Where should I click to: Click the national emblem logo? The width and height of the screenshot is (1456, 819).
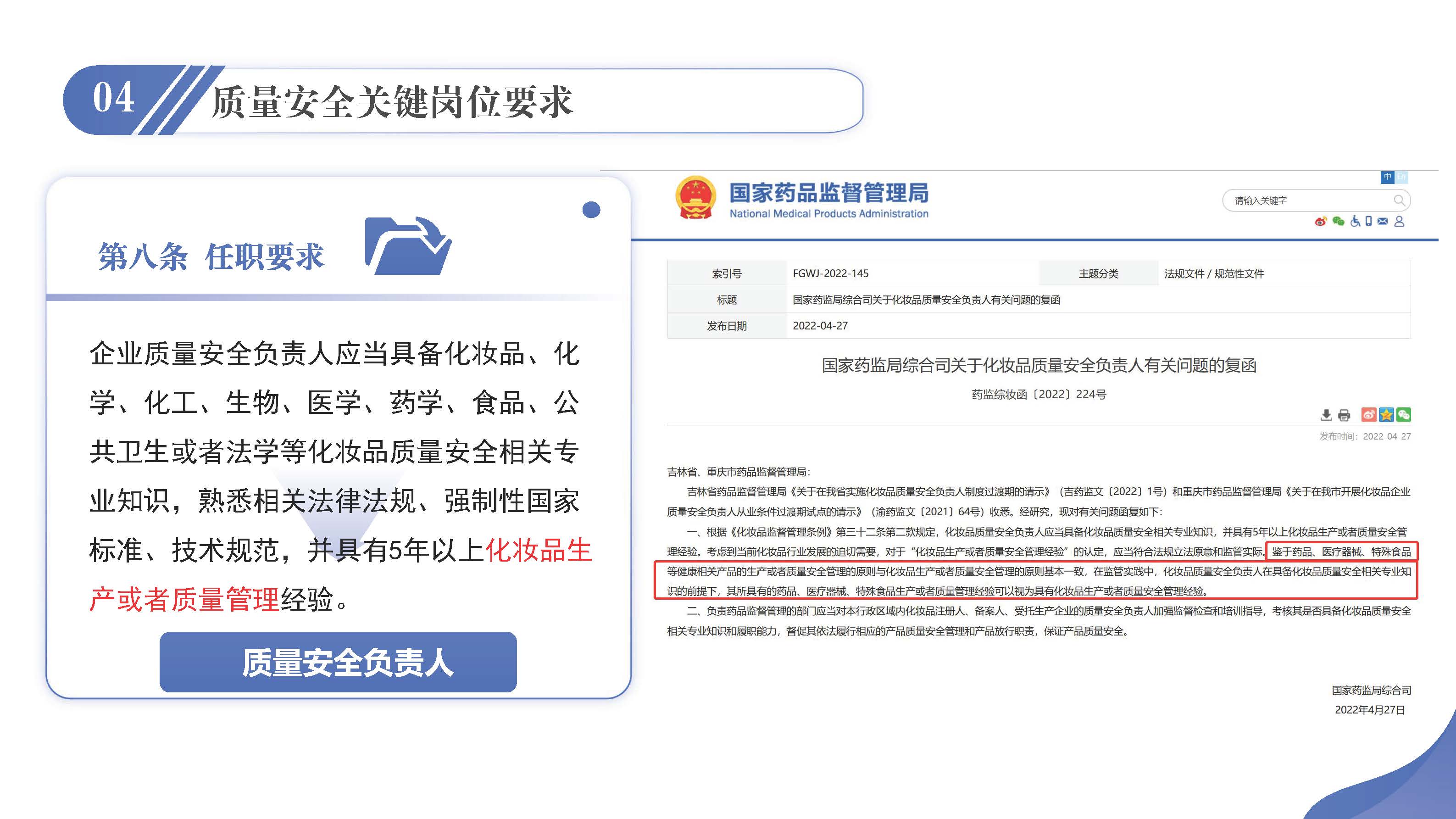point(695,198)
